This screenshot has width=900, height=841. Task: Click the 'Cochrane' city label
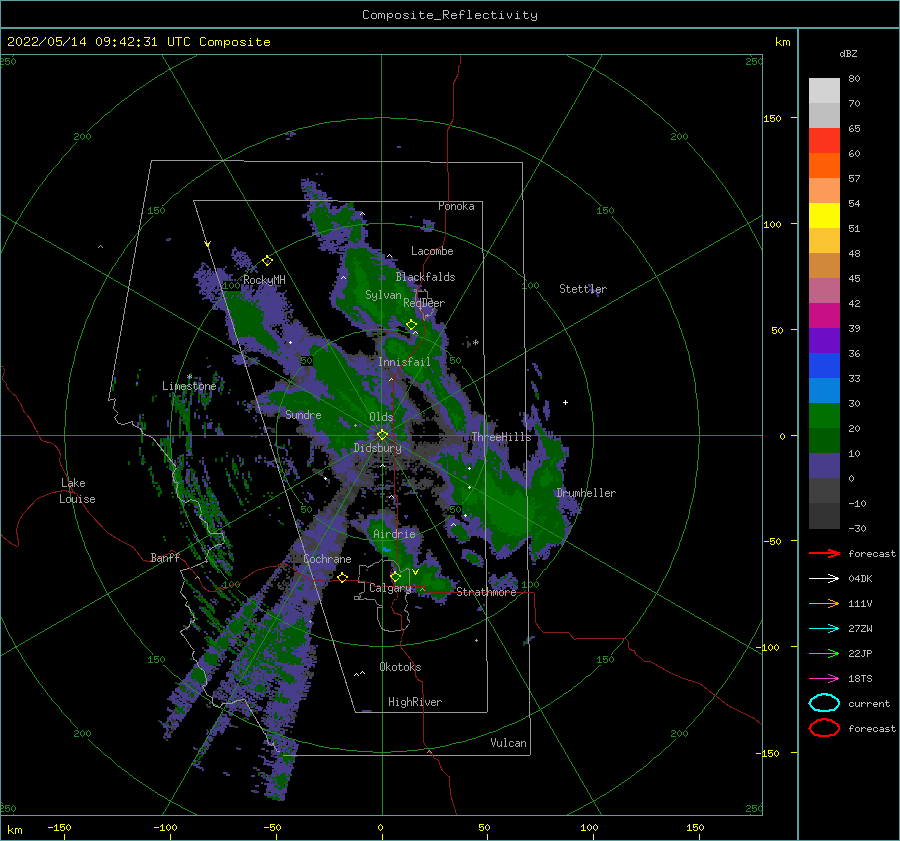(x=327, y=559)
